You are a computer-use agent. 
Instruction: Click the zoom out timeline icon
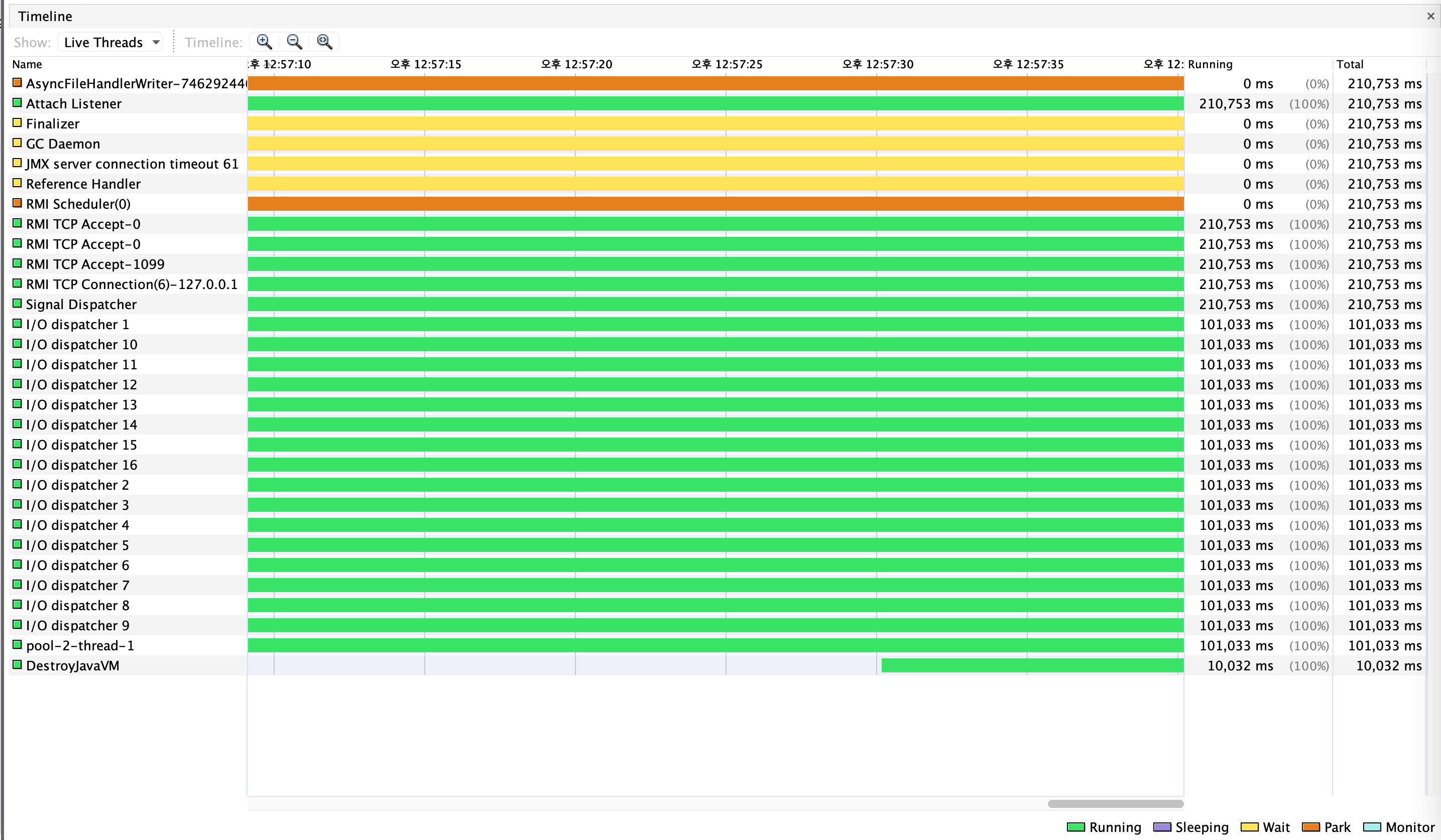tap(295, 42)
